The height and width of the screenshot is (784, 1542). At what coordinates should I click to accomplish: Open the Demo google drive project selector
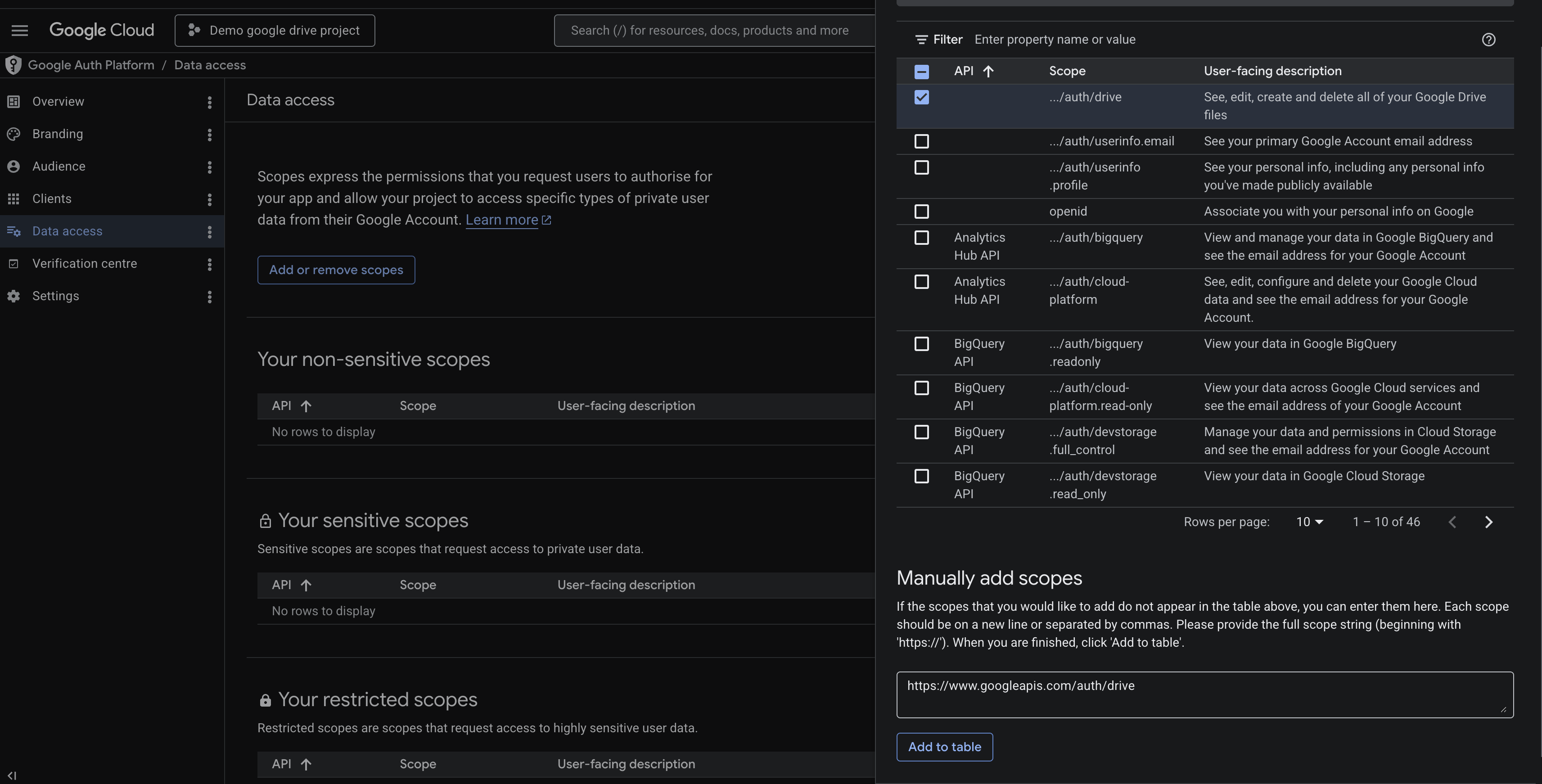275,31
